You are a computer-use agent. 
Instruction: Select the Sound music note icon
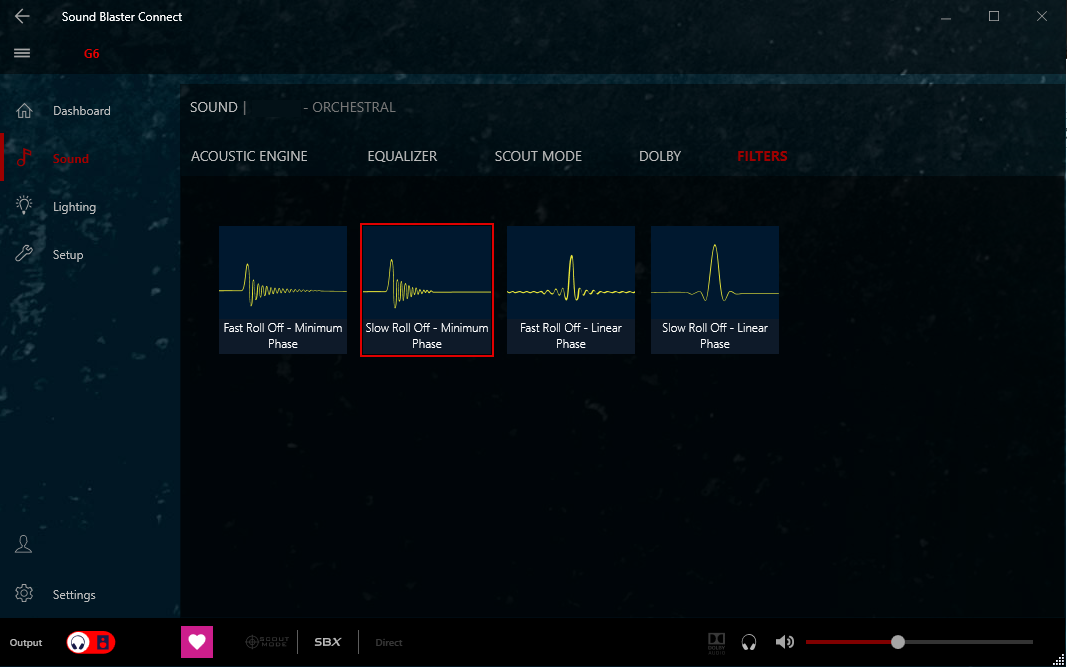coord(24,158)
